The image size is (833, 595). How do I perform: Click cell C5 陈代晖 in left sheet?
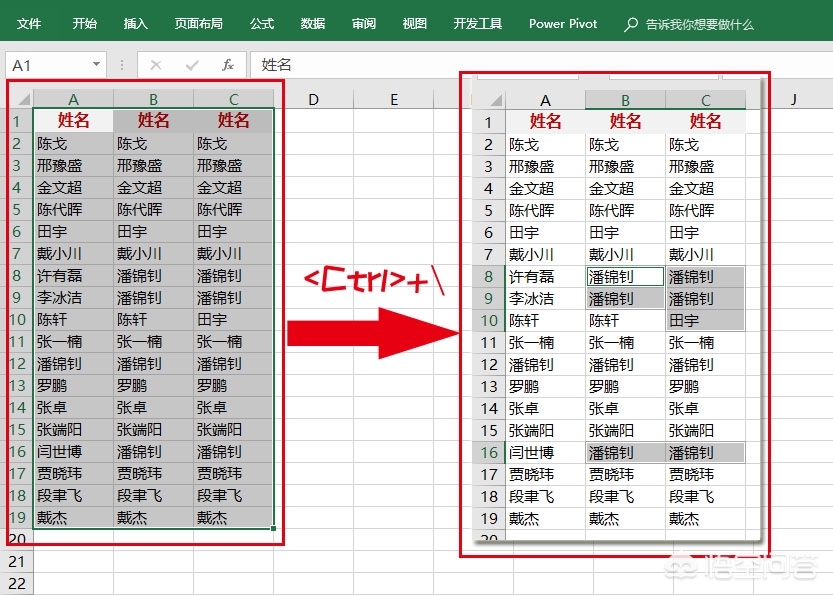[x=234, y=209]
